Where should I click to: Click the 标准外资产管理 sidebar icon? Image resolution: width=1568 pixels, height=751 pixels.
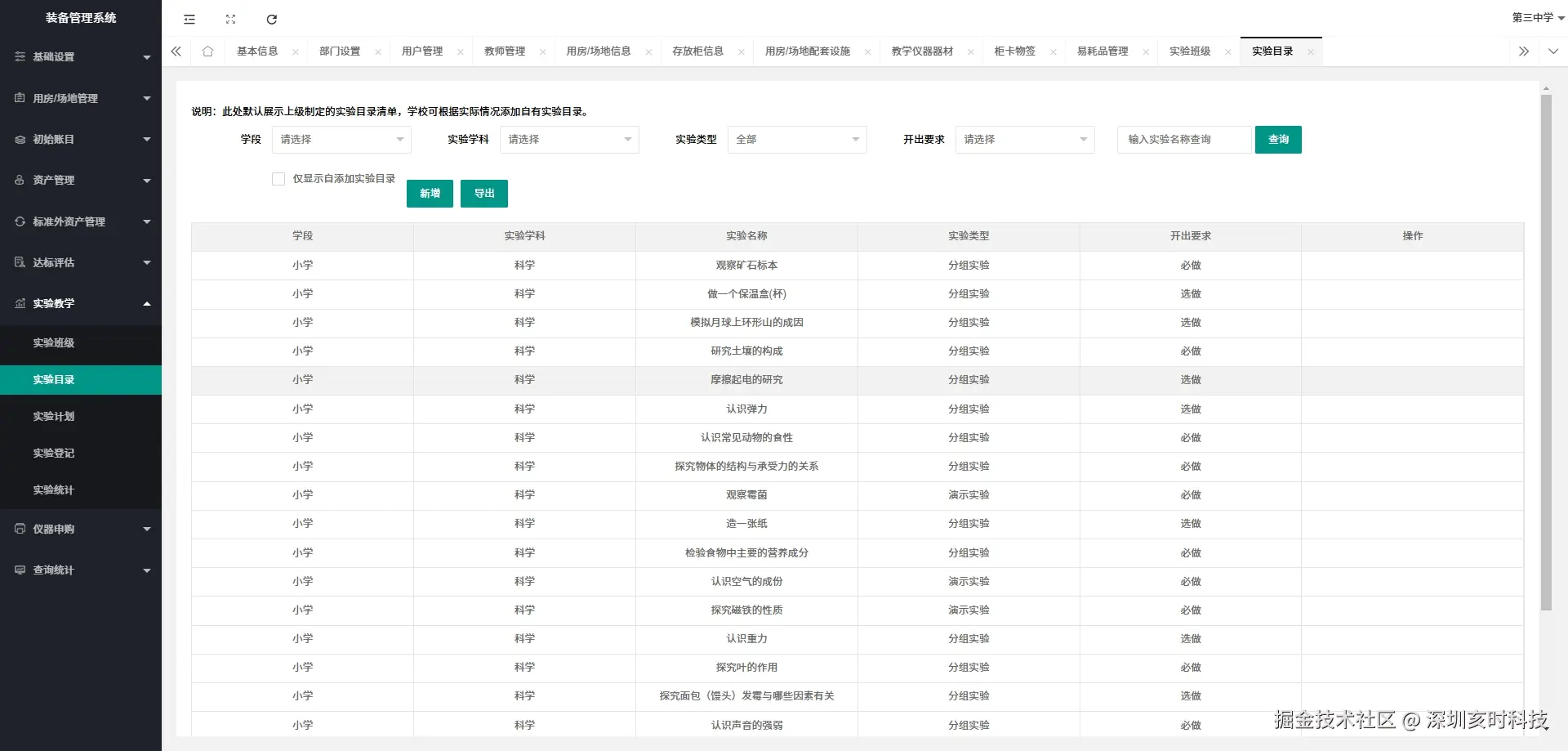coord(20,221)
